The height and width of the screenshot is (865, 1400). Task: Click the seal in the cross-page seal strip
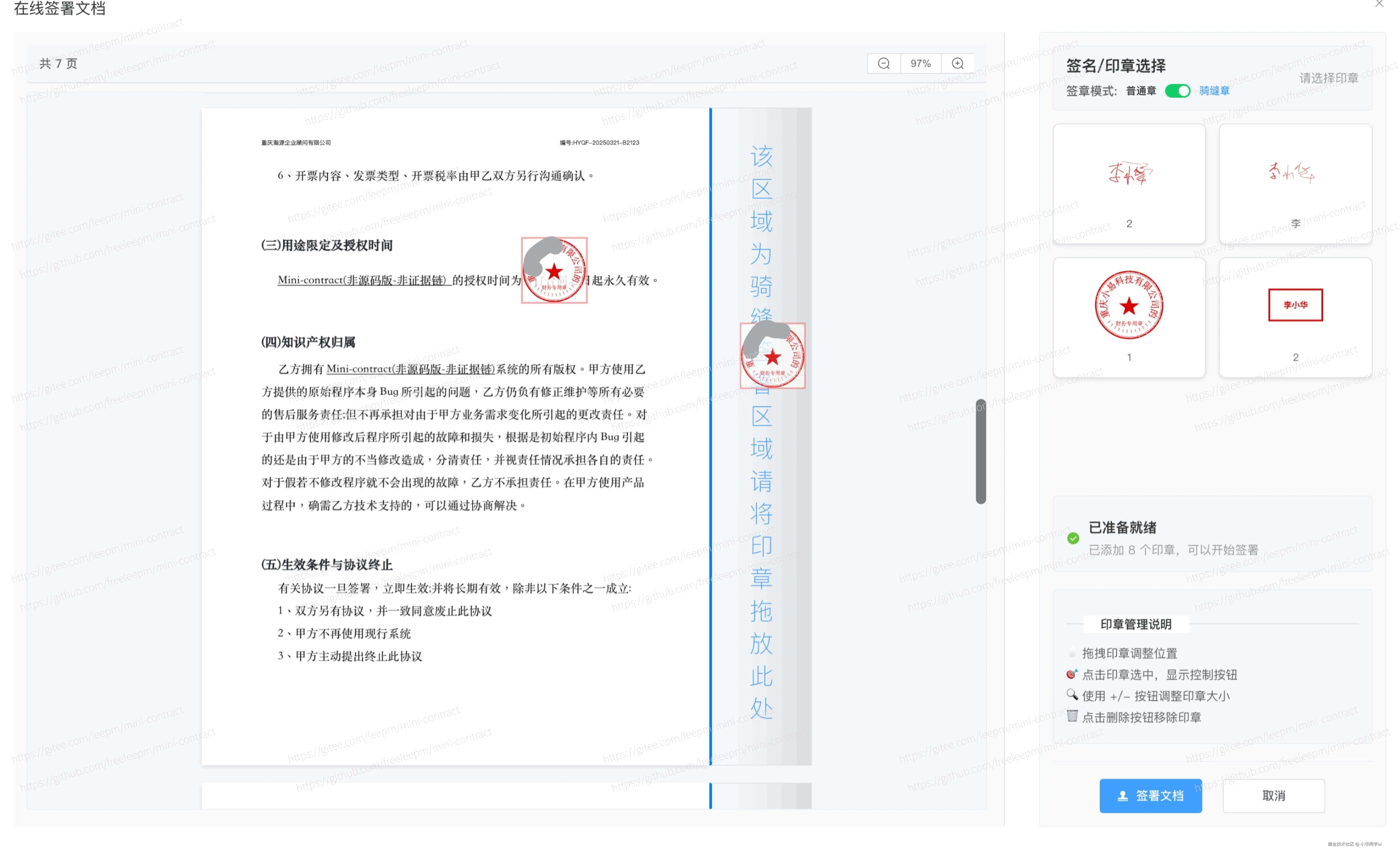(773, 356)
